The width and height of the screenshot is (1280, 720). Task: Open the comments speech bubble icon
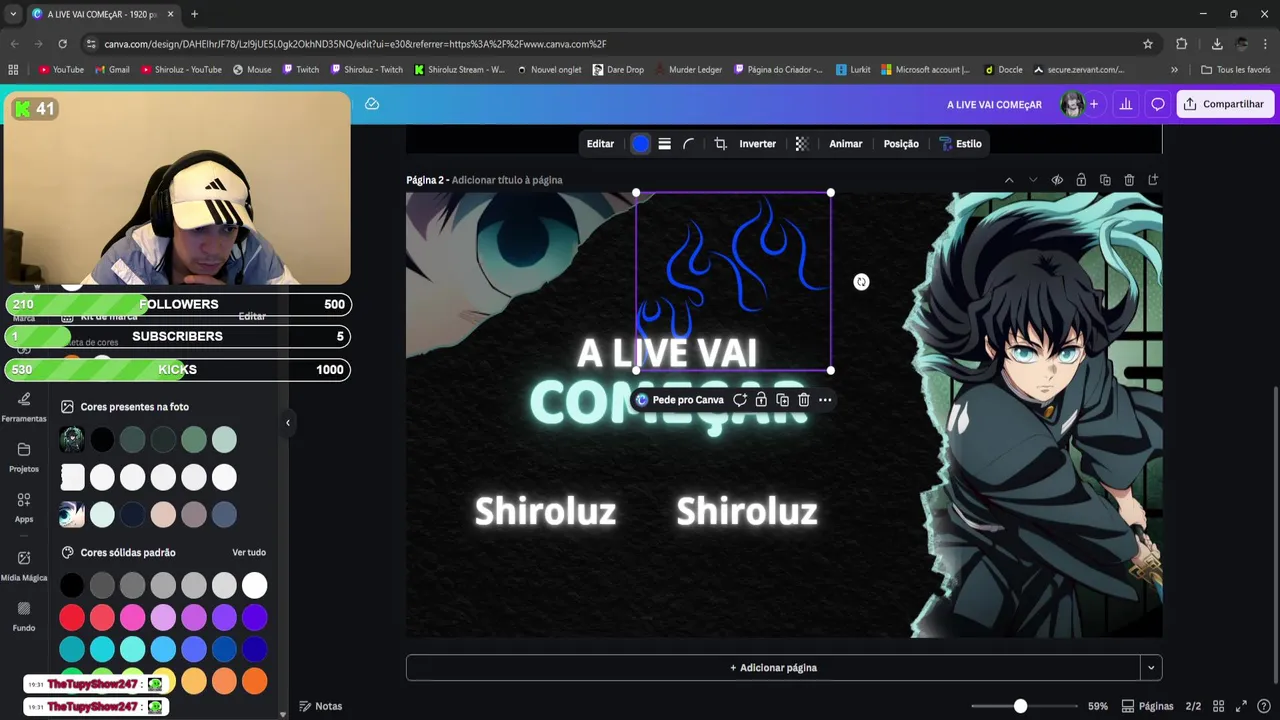tap(1158, 104)
